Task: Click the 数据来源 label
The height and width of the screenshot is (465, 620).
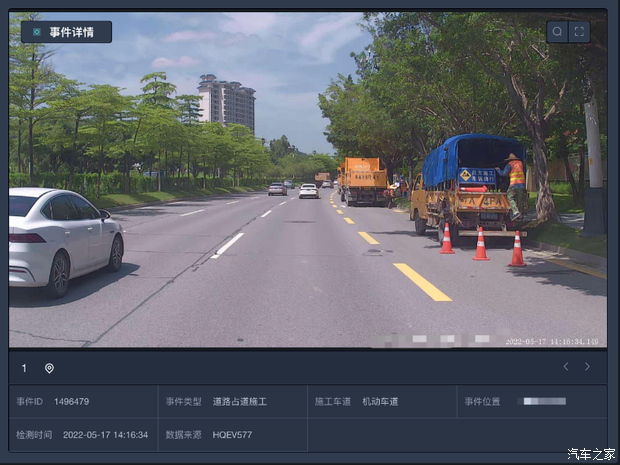Action: tap(183, 435)
